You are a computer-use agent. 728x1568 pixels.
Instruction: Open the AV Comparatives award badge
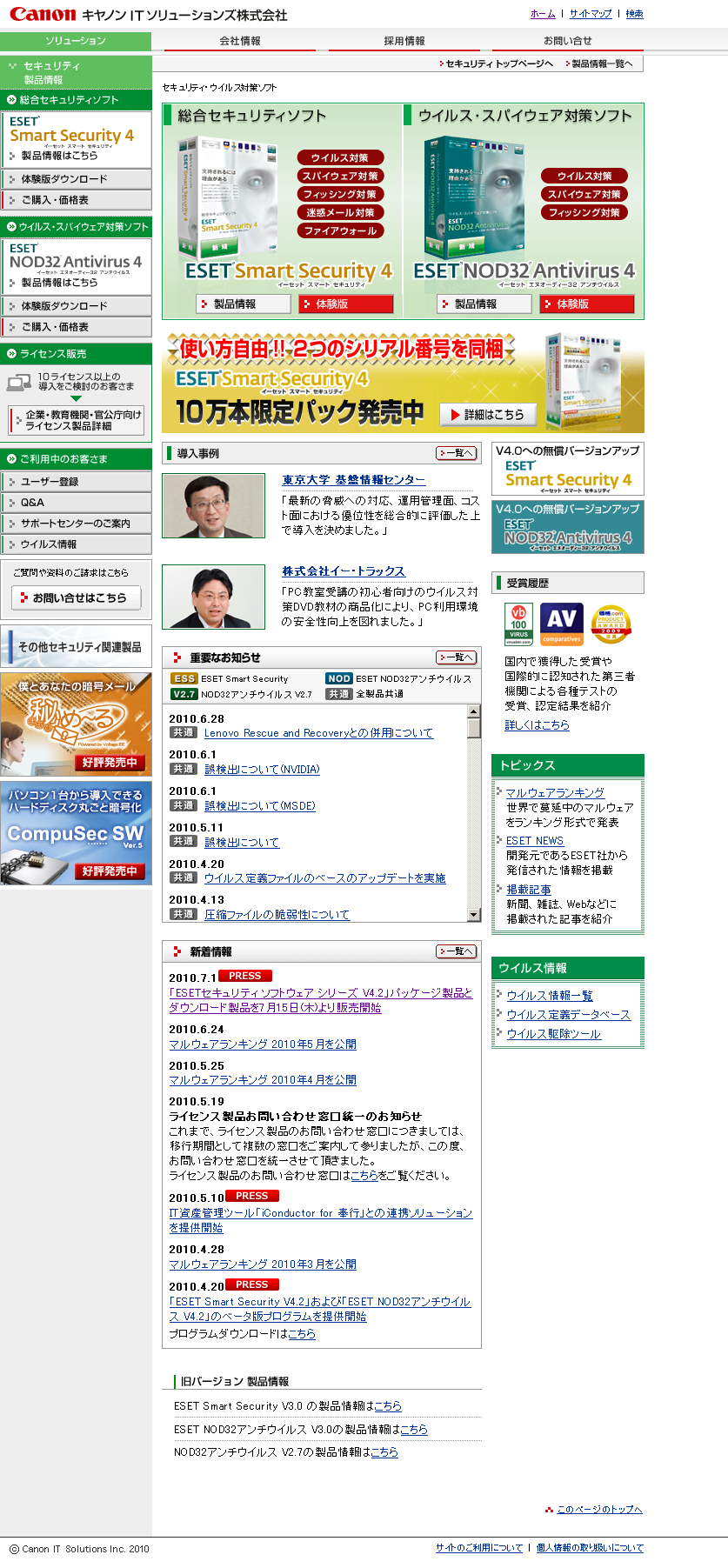click(562, 624)
